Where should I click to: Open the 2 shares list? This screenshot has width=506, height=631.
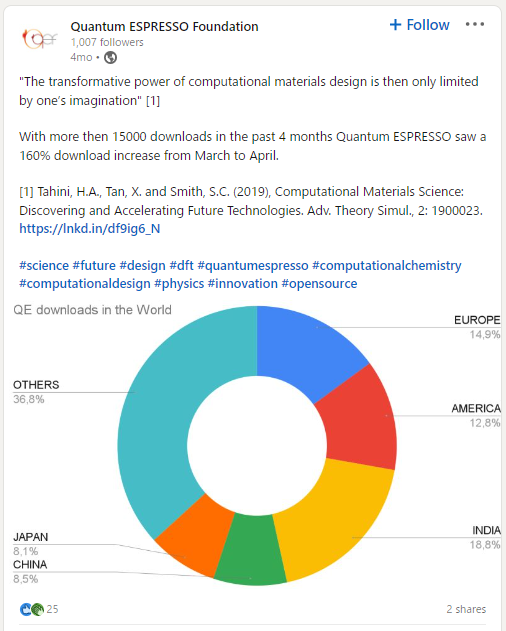pos(466,609)
